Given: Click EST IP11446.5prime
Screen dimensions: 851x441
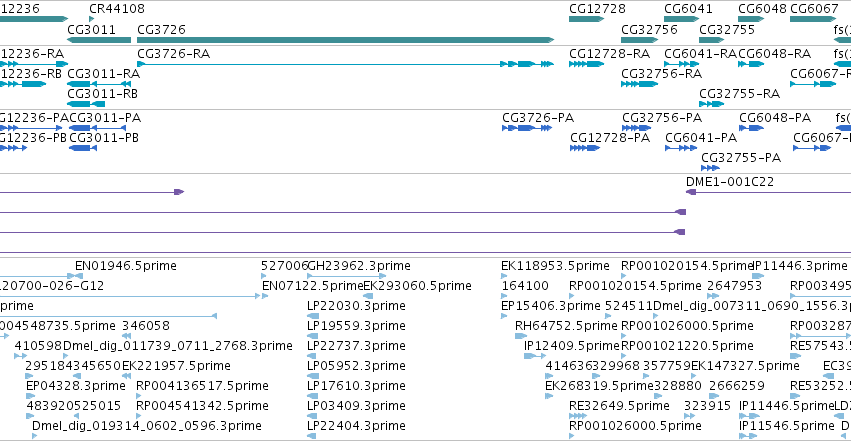Looking at the screenshot, I should coord(786,406).
